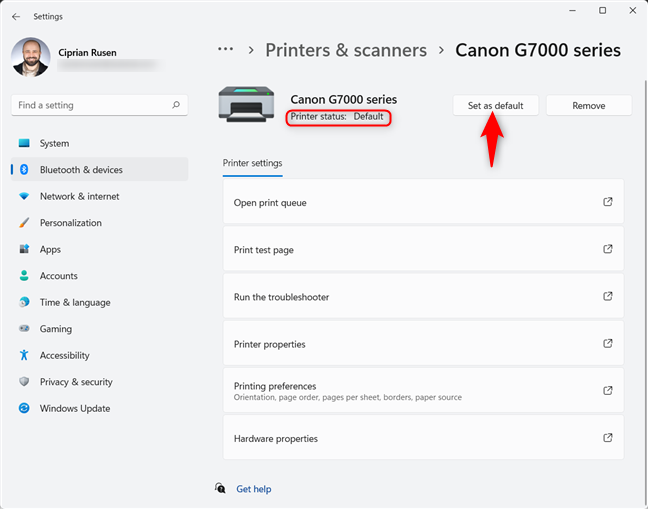This screenshot has width=648, height=509.
Task: Click the Get help headset icon
Action: pyautogui.click(x=220, y=488)
